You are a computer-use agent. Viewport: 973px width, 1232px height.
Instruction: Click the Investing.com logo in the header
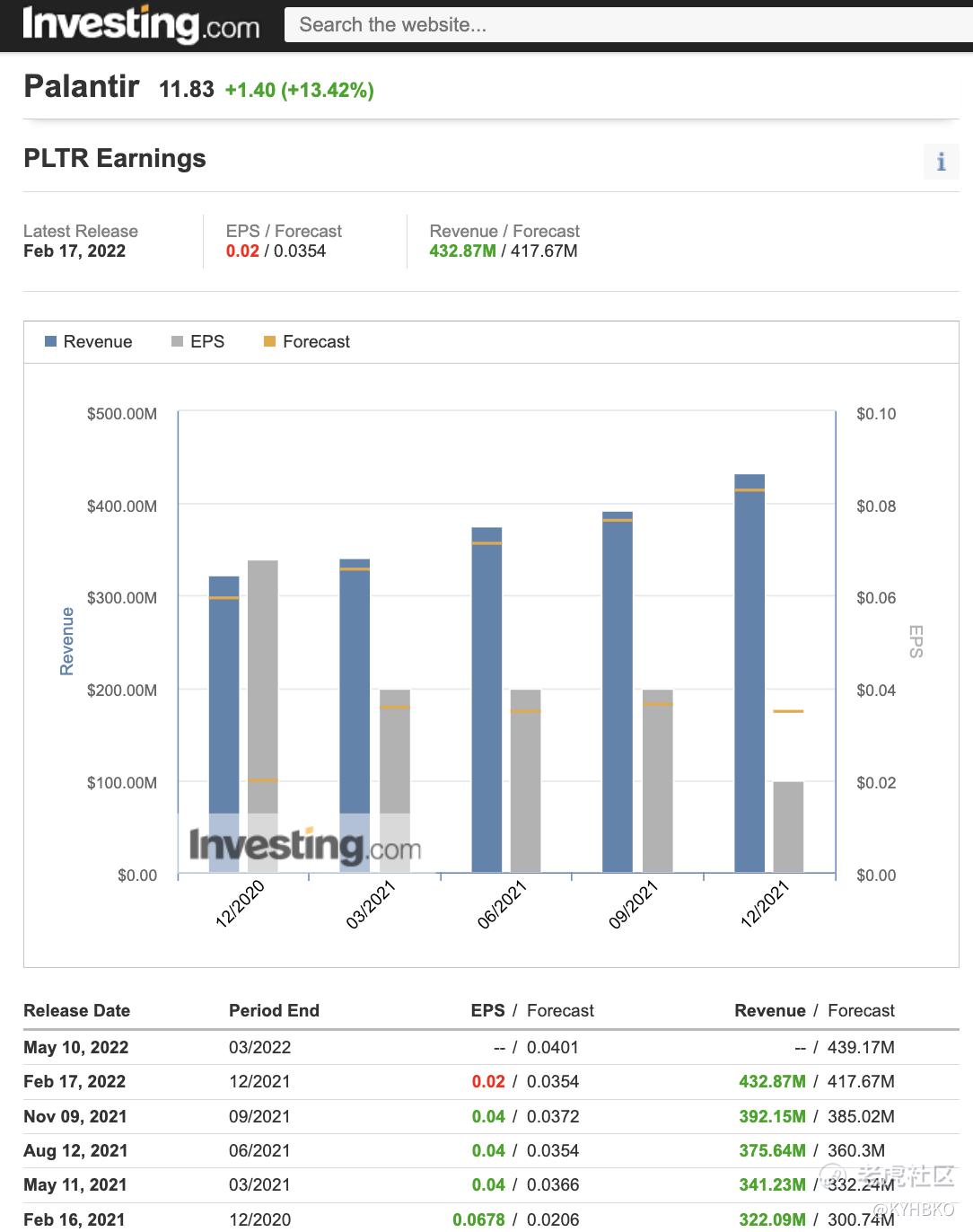141,24
